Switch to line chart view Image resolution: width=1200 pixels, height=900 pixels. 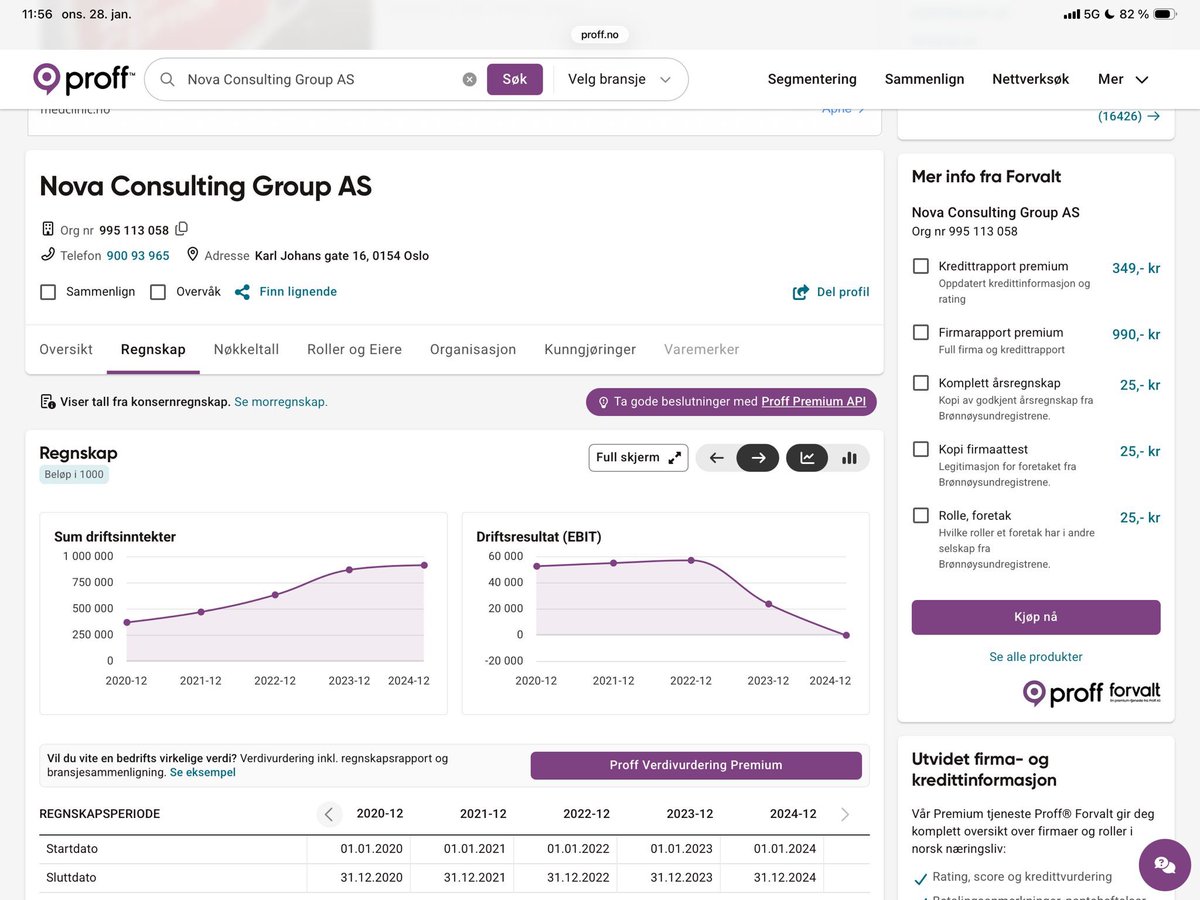807,458
